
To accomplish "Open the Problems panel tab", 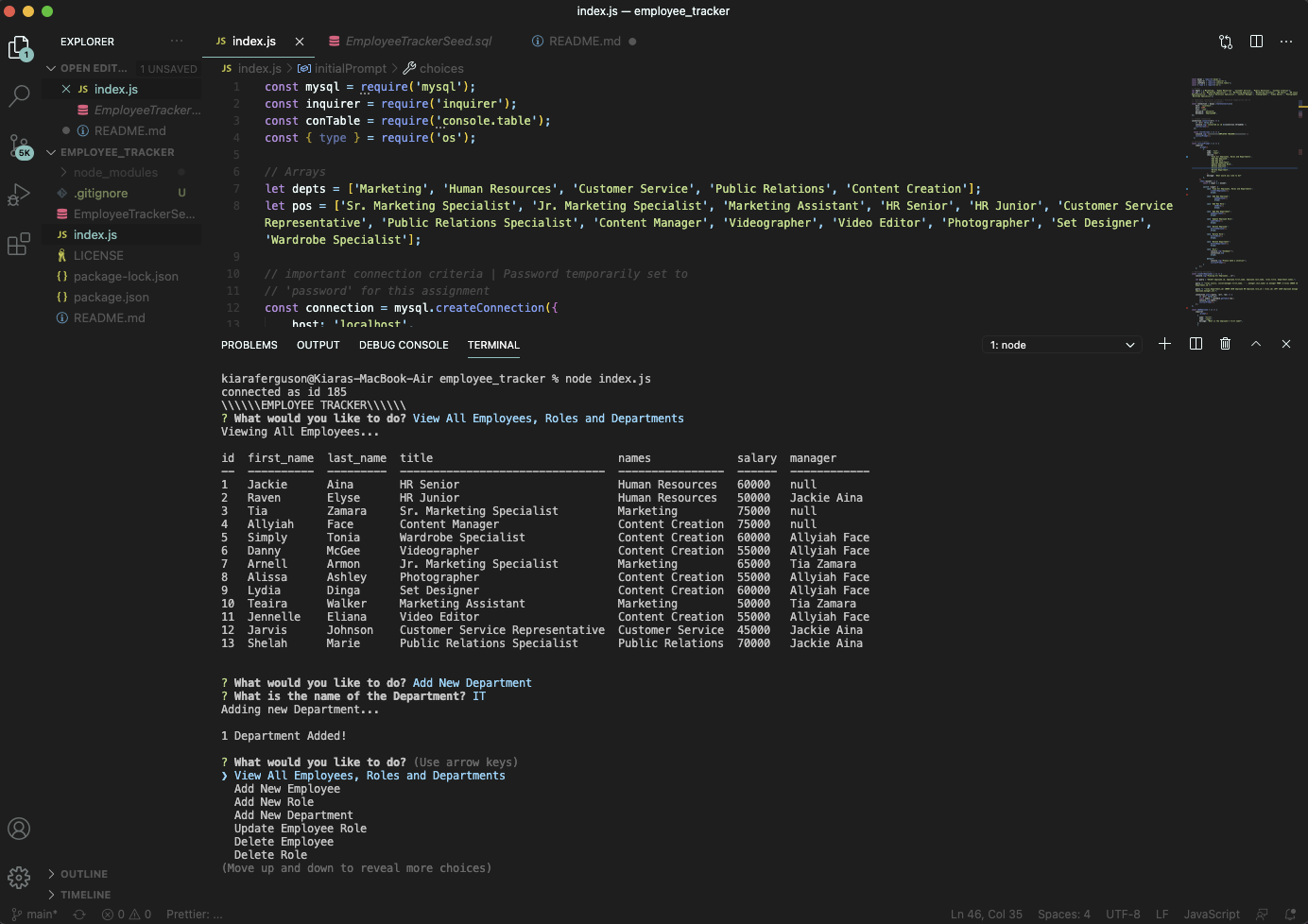I will 250,345.
